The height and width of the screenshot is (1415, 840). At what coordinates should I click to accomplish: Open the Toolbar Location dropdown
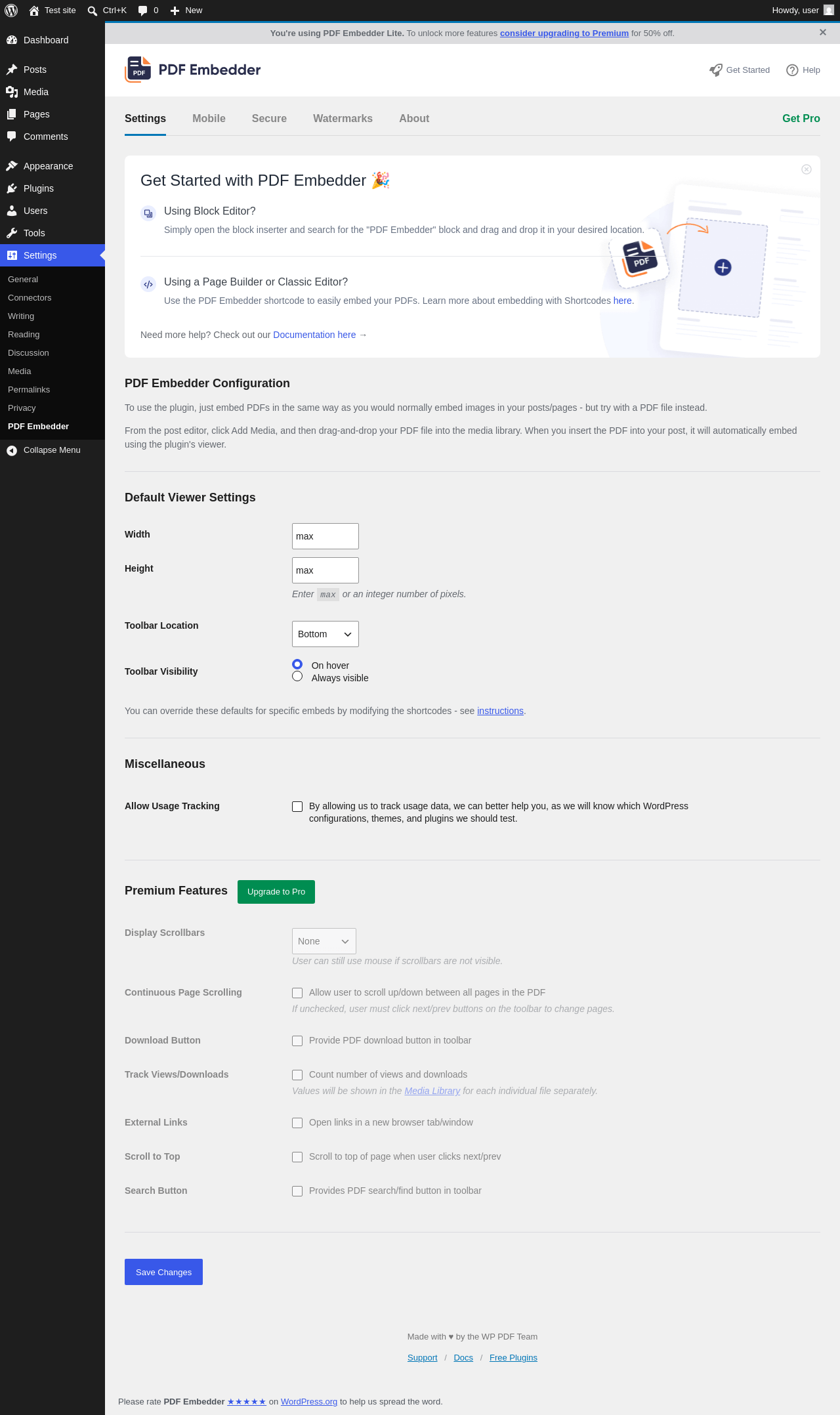325,634
